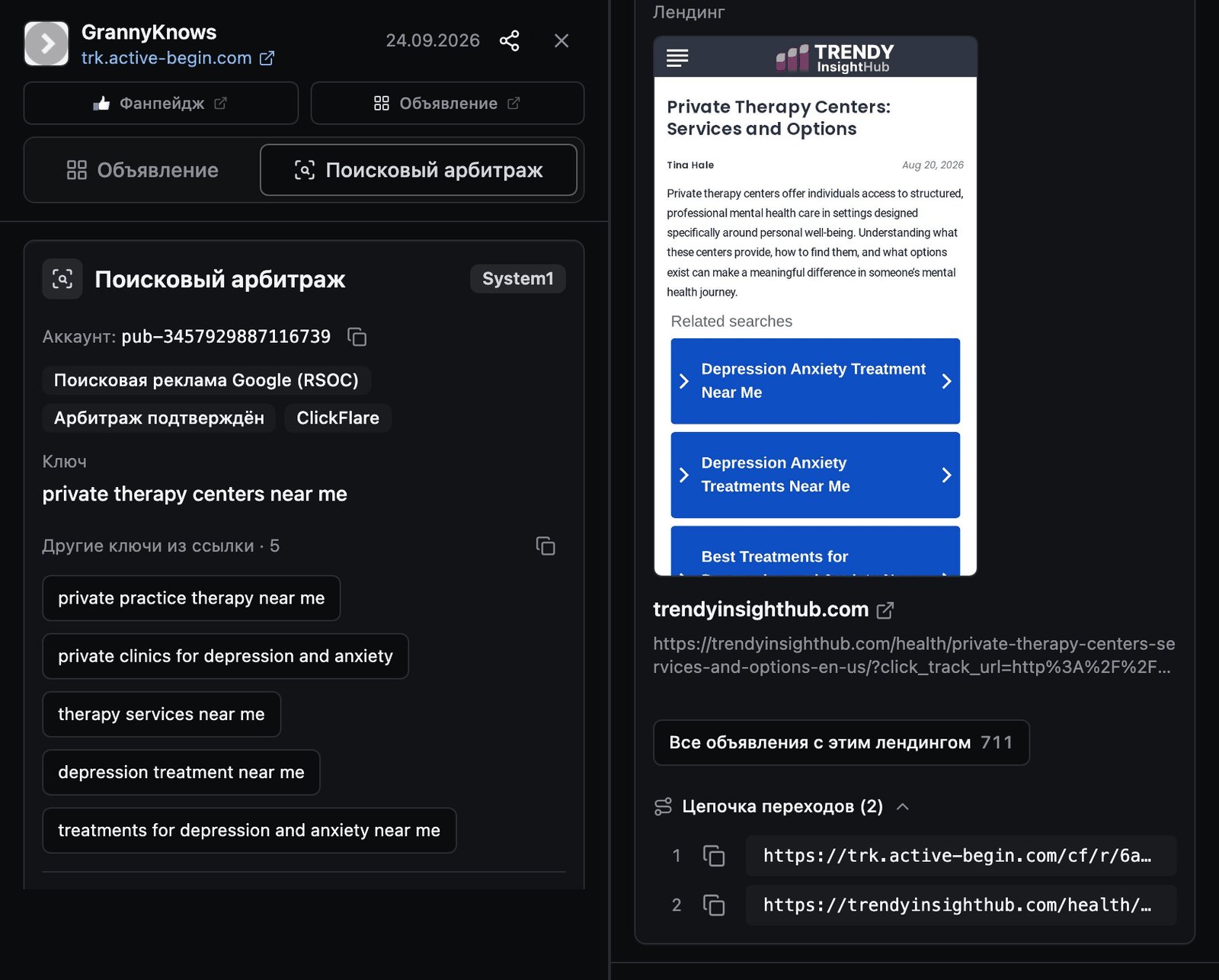The image size is (1219, 980).
Task: Click Depression Anxiety Treatments Near Me search
Action: 815,475
